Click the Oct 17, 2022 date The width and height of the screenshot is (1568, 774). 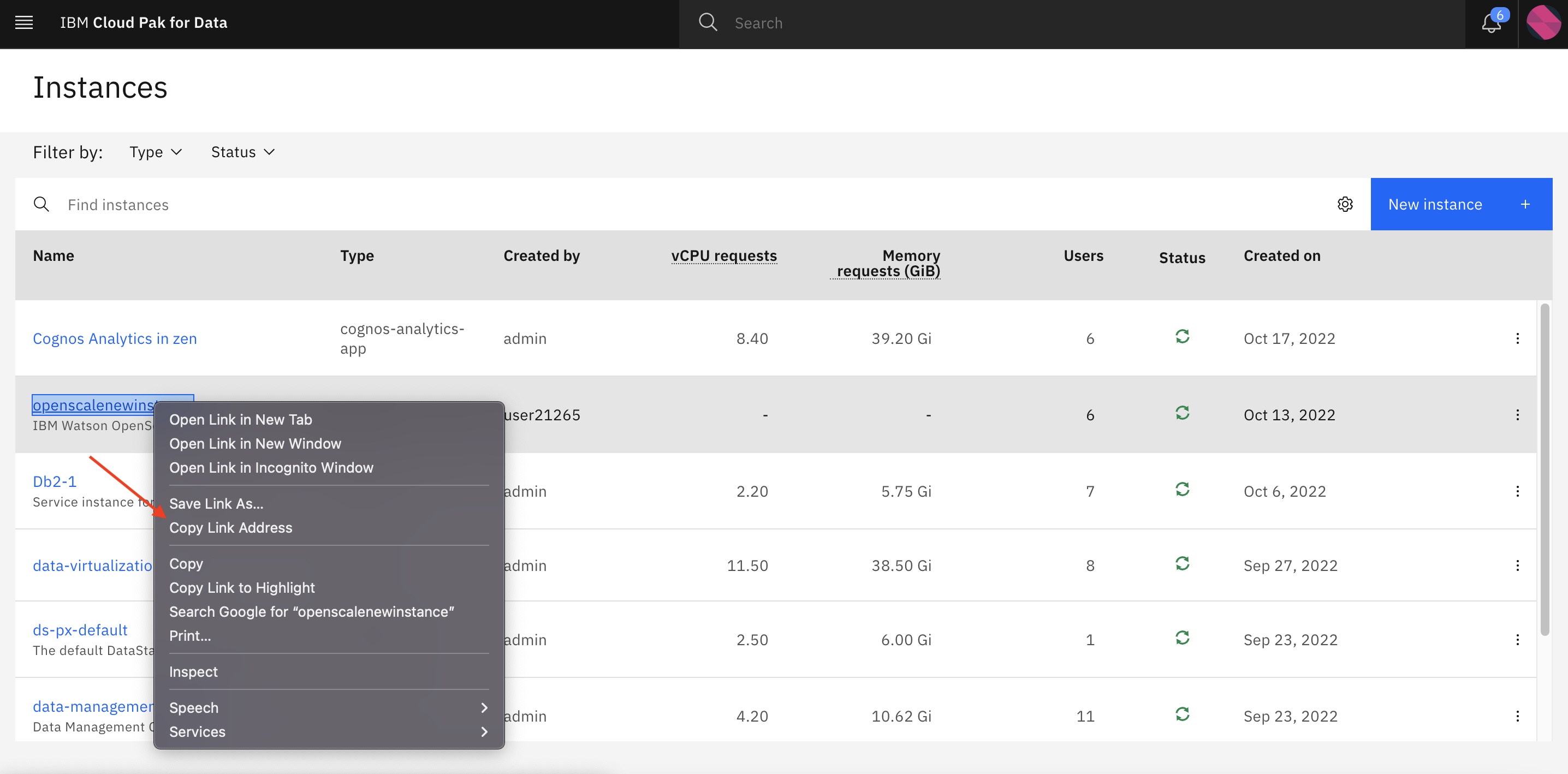[1289, 339]
